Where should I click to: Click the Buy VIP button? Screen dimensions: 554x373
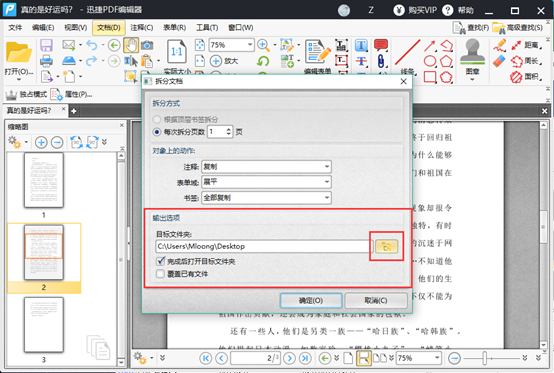(x=416, y=10)
